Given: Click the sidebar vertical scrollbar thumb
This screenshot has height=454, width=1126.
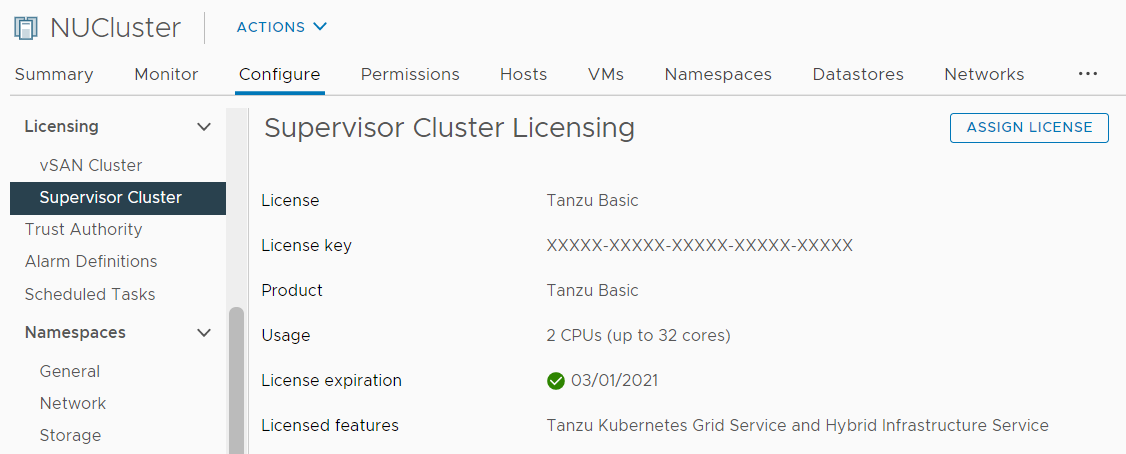Looking at the screenshot, I should point(236,380).
